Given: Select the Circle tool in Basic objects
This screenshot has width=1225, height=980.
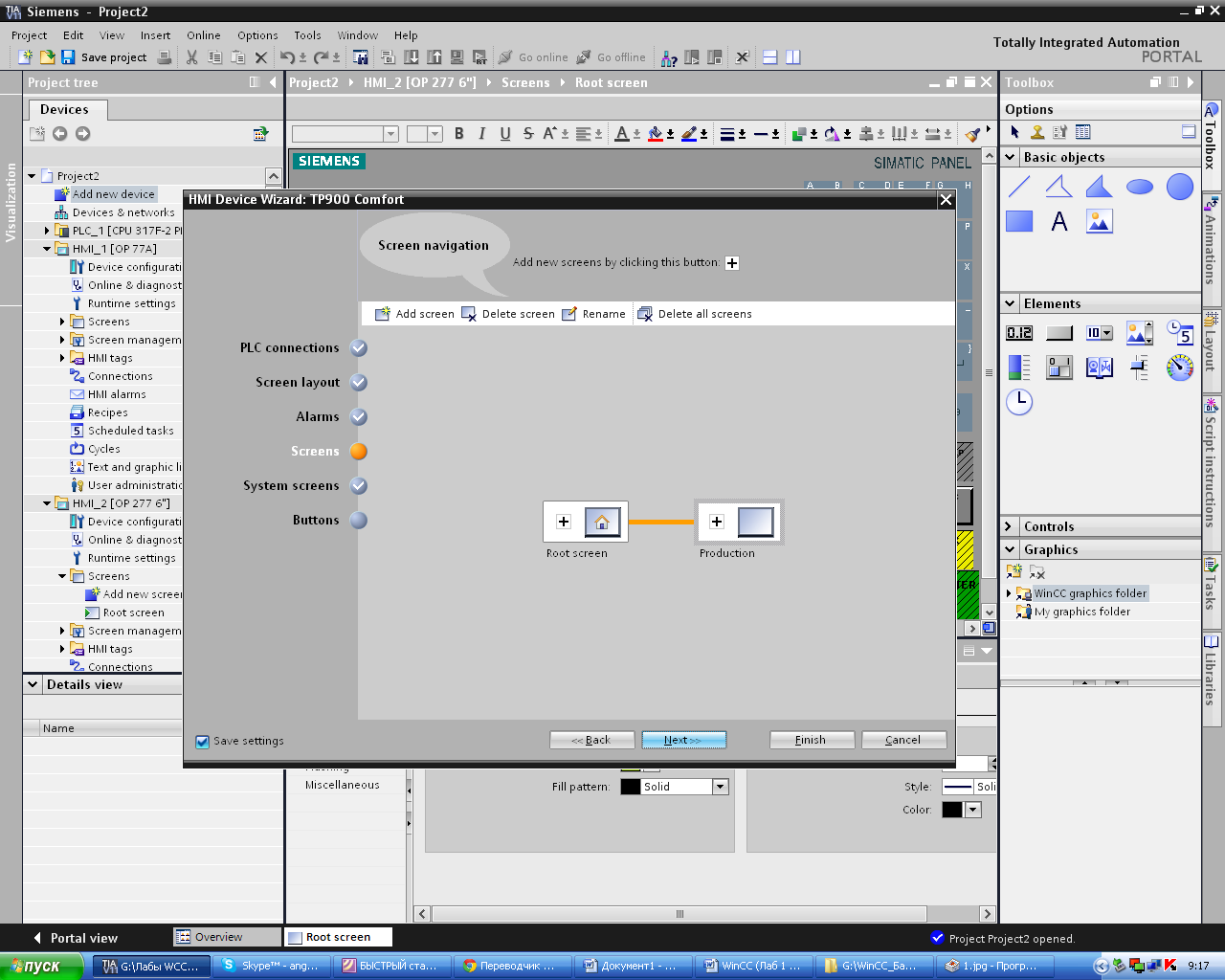Looking at the screenshot, I should click(x=1180, y=187).
